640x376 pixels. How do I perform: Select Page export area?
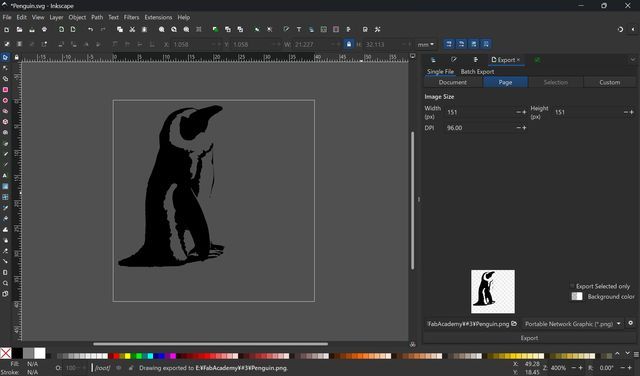[x=505, y=82]
